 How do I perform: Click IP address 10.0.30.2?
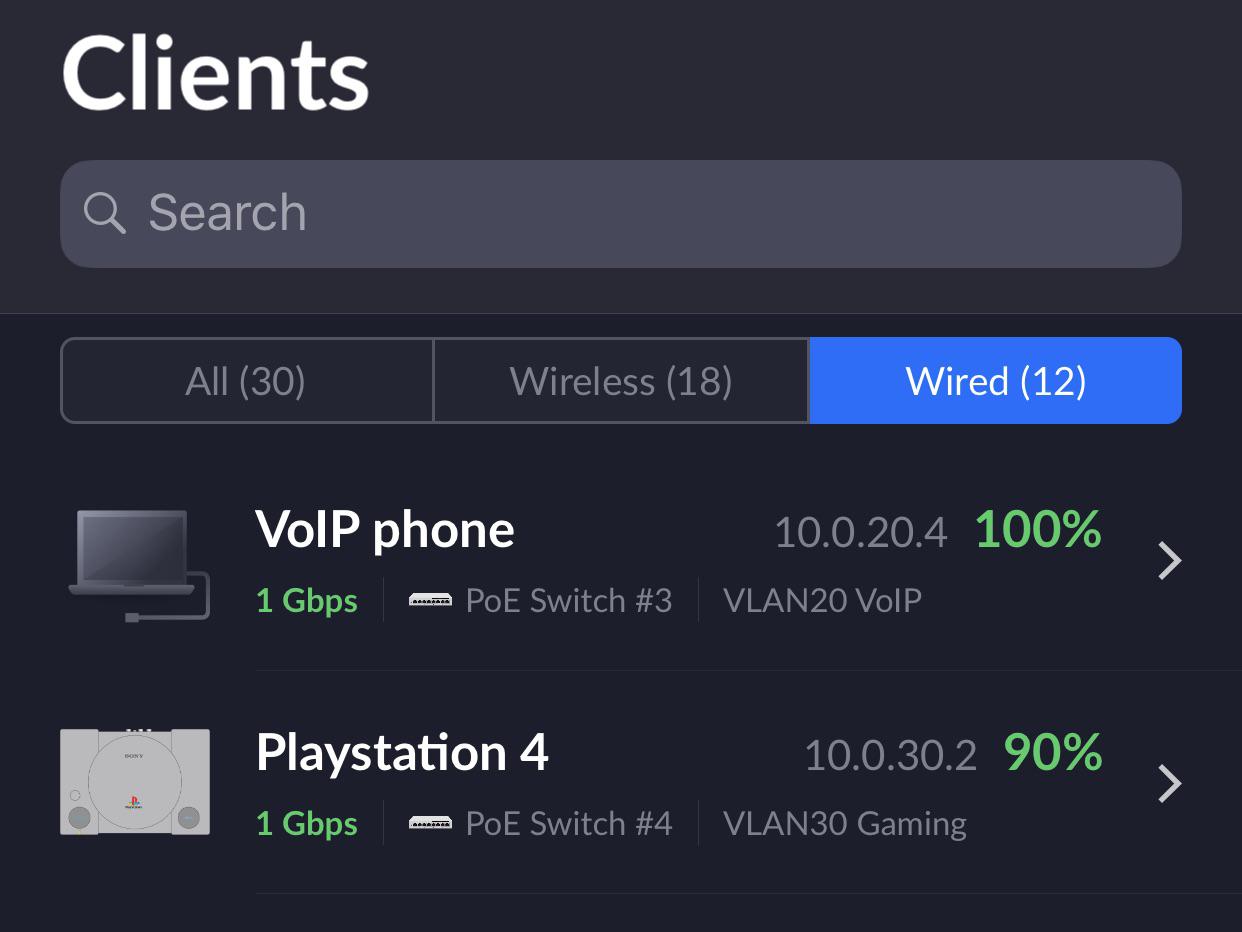(x=890, y=755)
